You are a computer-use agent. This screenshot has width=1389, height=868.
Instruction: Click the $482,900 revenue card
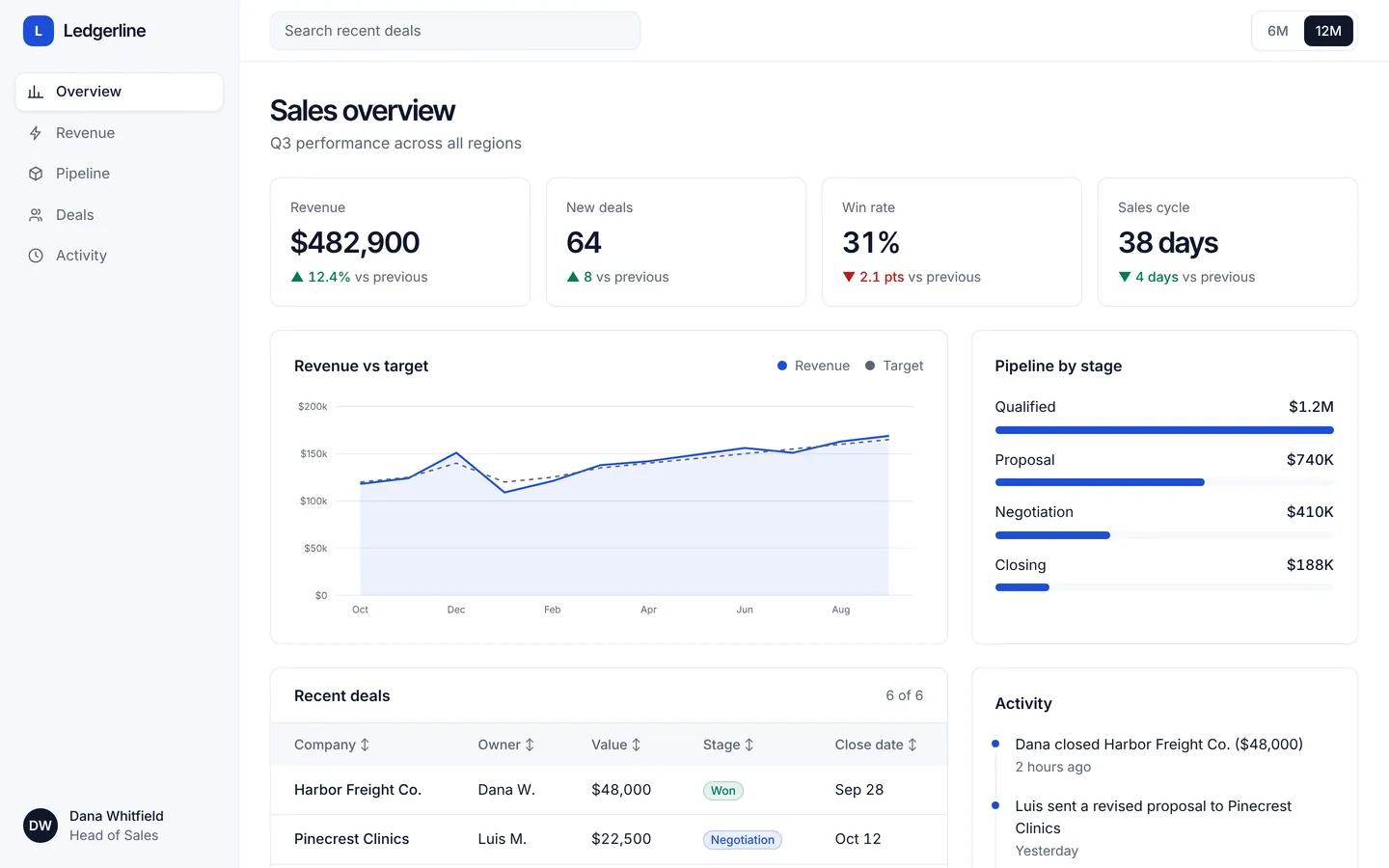coord(400,242)
